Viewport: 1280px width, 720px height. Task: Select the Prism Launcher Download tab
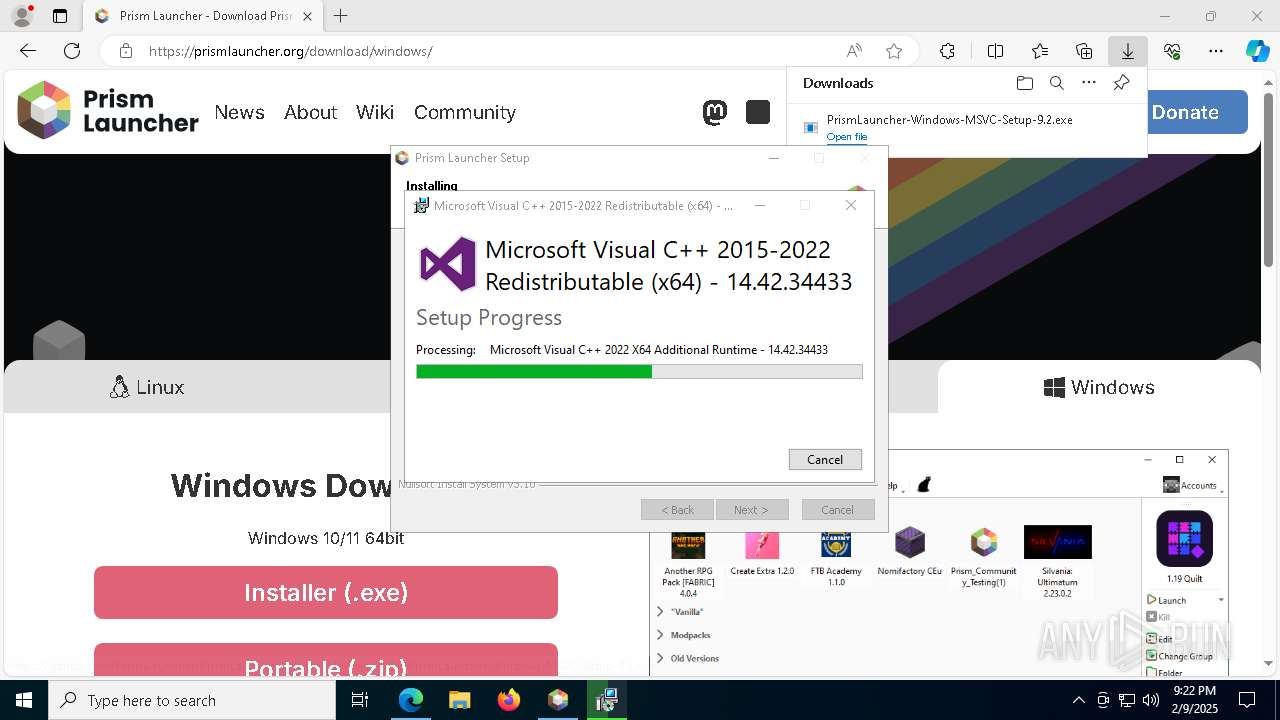point(202,16)
